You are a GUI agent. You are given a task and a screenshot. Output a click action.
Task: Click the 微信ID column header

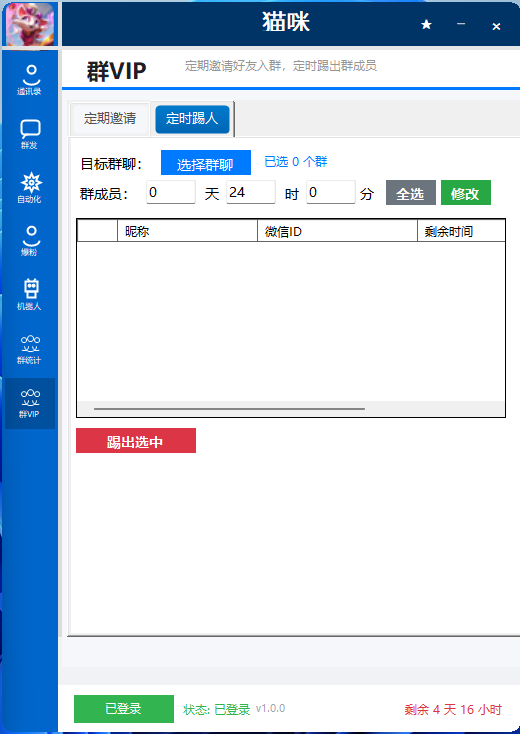[337, 231]
